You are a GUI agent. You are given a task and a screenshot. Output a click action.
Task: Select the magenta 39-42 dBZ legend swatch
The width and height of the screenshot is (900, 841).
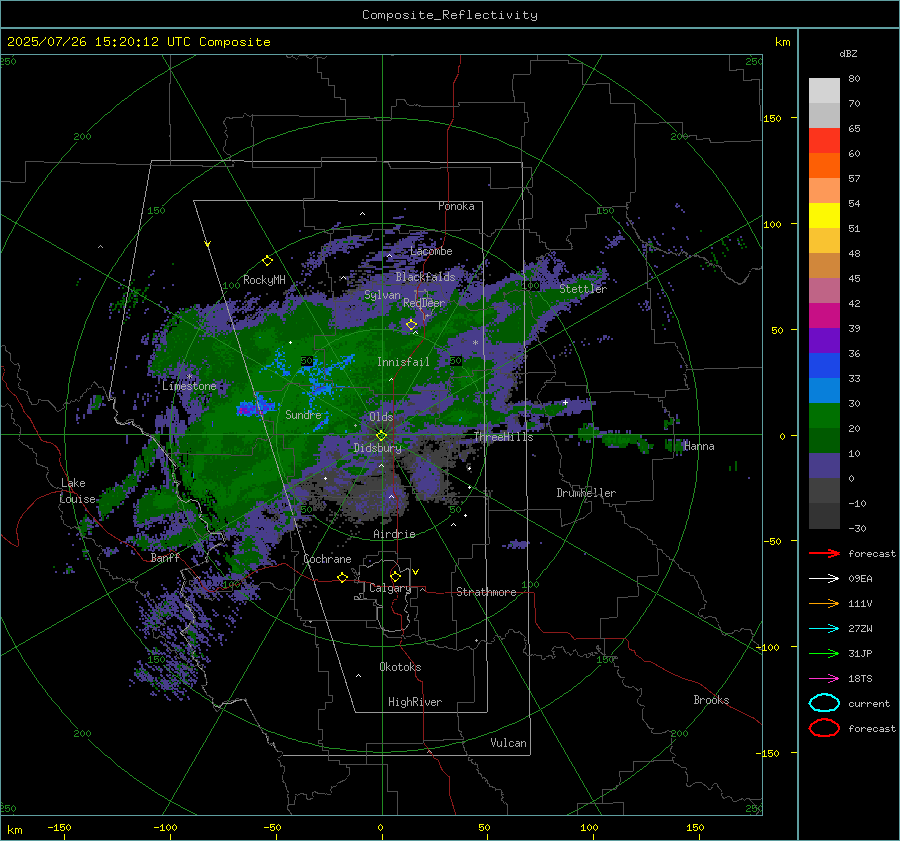(824, 315)
